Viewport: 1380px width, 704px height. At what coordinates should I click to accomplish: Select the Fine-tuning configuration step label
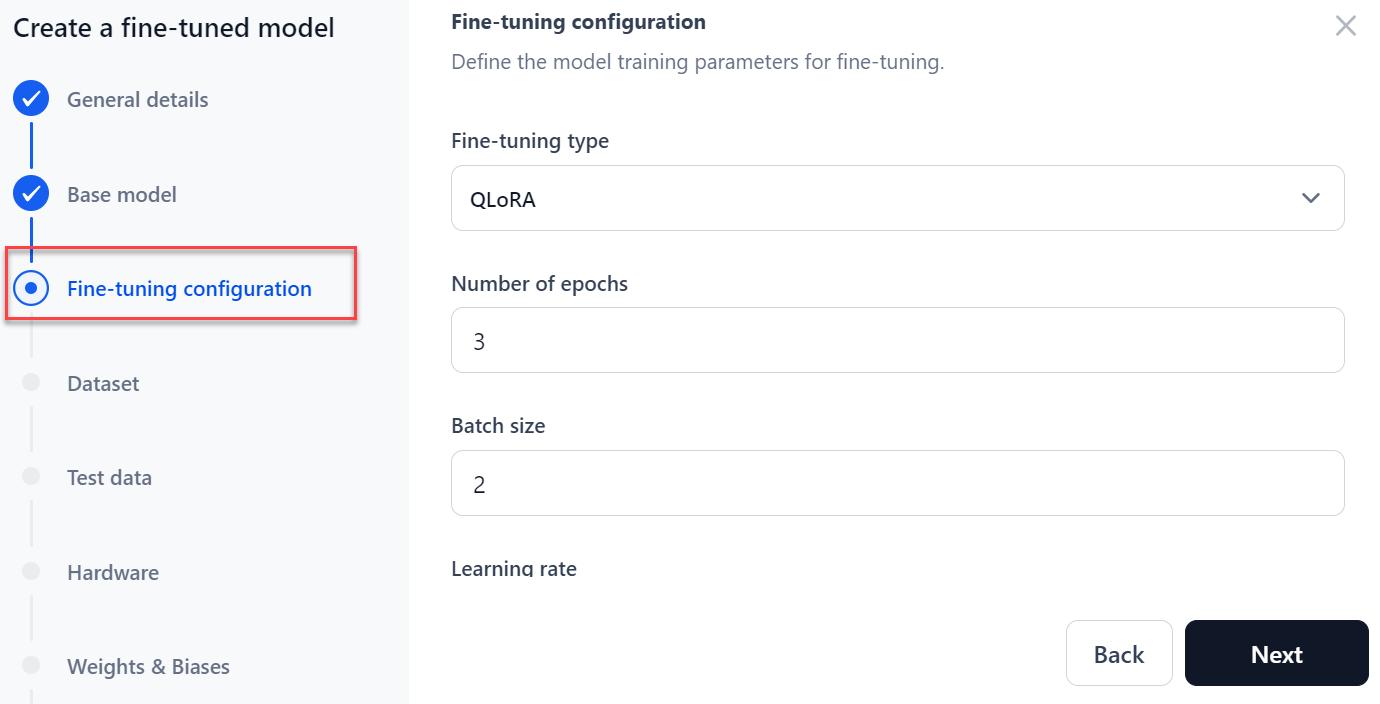pos(189,289)
